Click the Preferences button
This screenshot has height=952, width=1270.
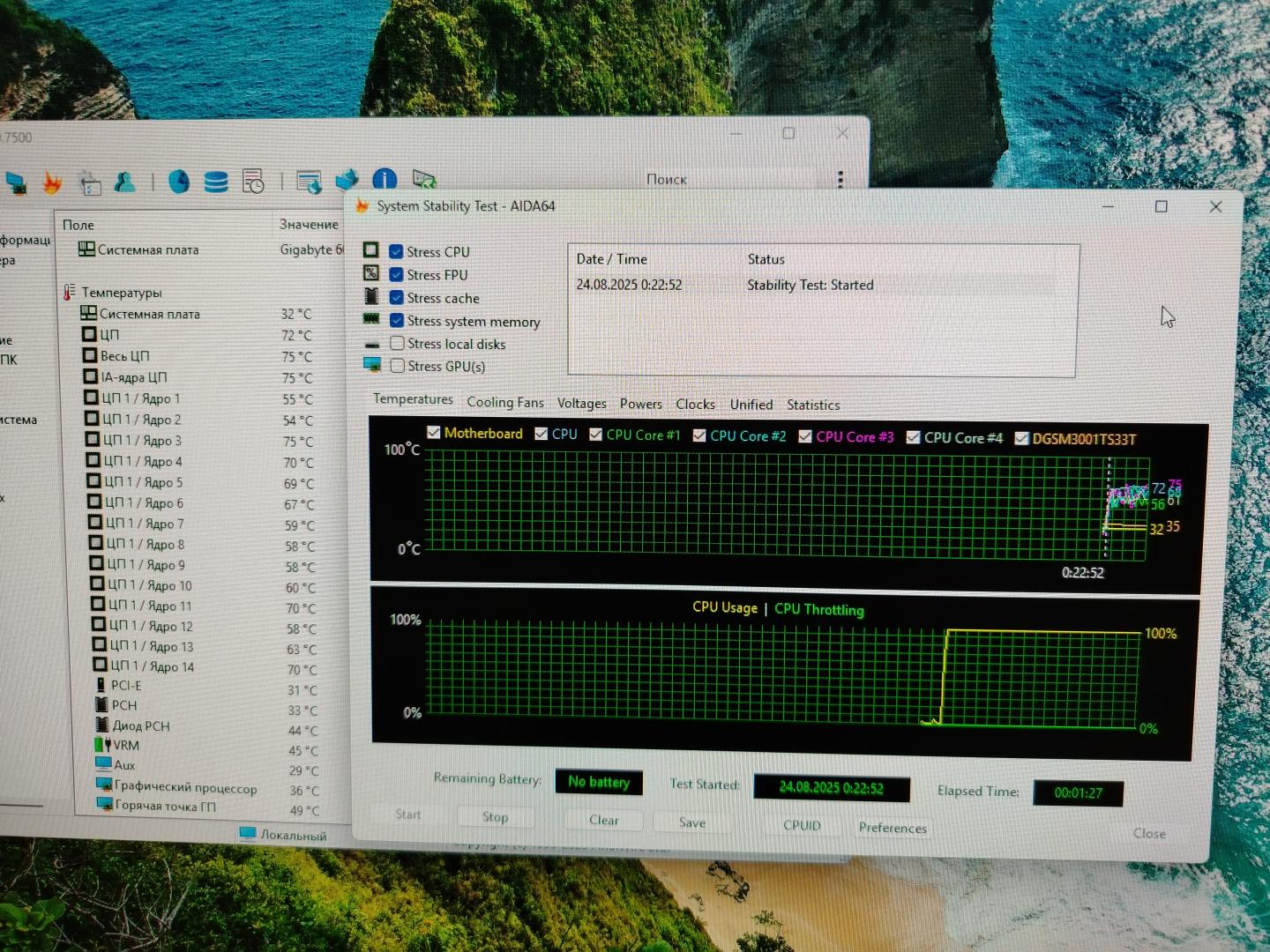tap(893, 828)
